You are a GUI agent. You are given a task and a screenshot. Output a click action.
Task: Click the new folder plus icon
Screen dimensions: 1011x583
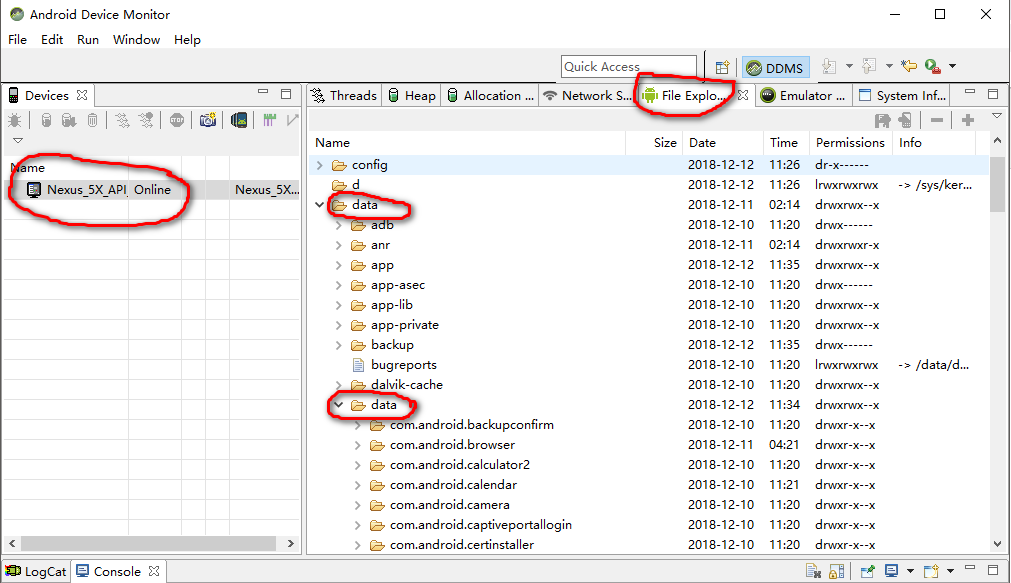point(967,120)
